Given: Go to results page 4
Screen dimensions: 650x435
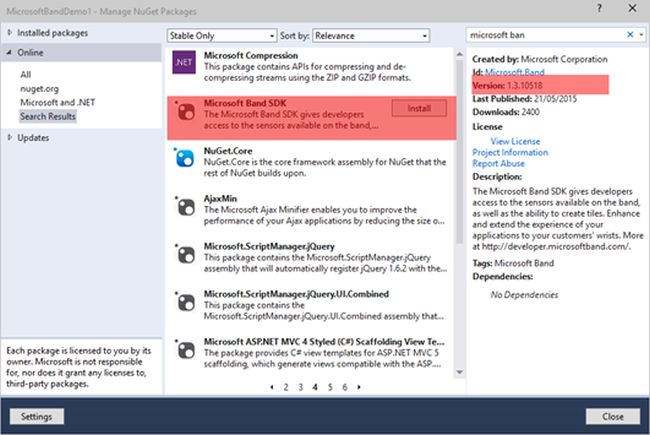Looking at the screenshot, I should click(x=315, y=387).
